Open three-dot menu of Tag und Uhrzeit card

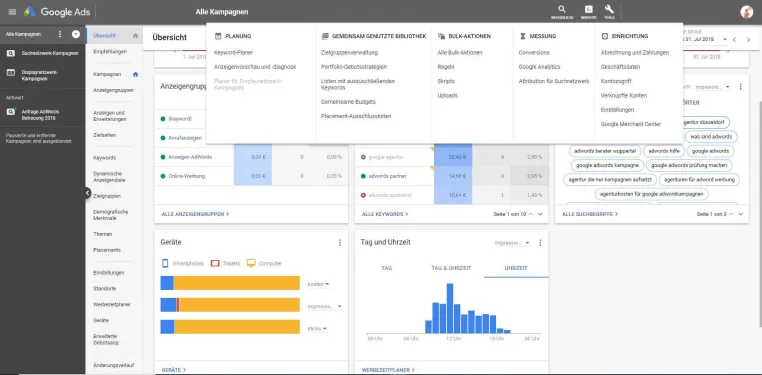point(540,242)
